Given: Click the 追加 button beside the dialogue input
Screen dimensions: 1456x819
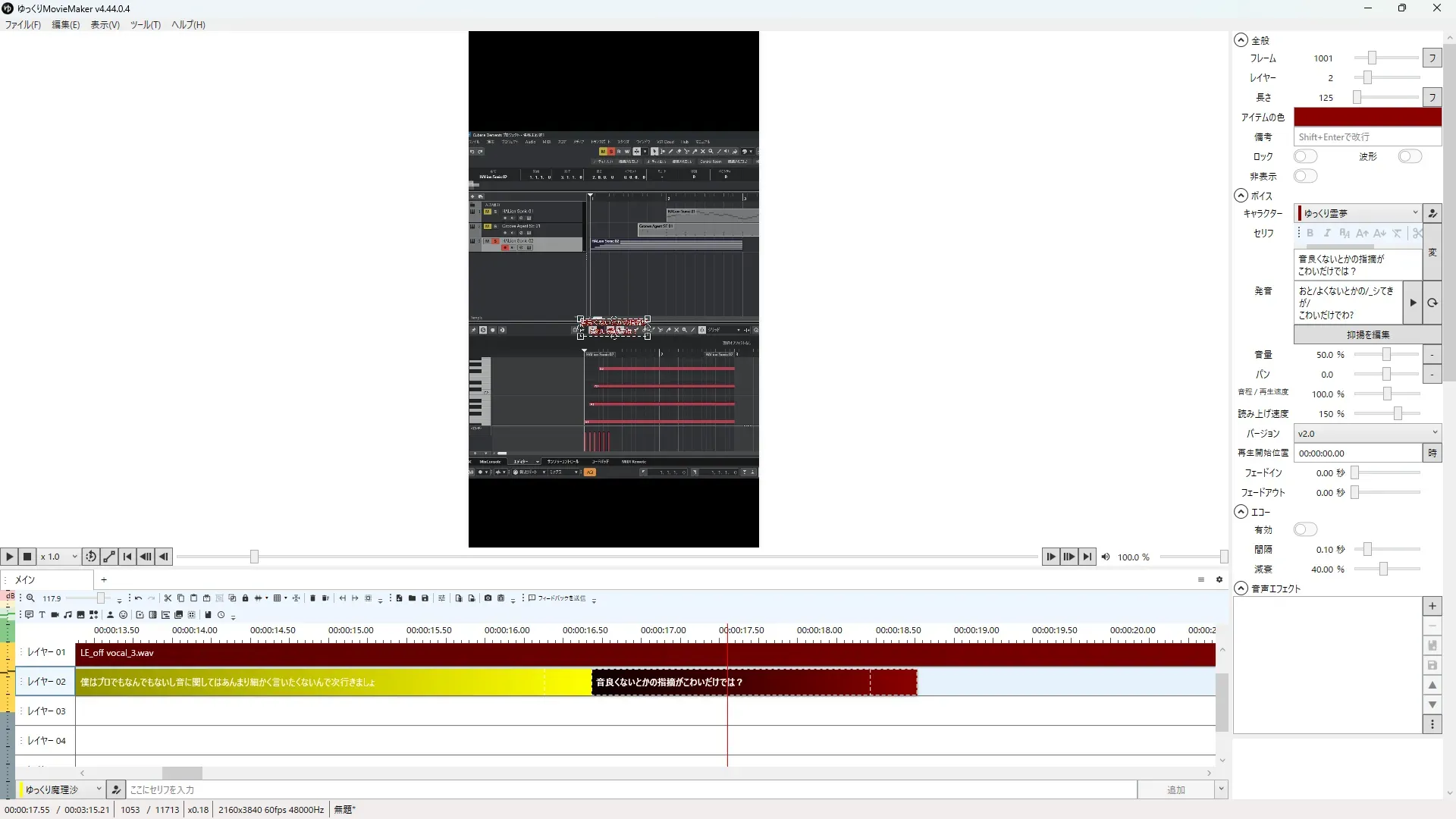Looking at the screenshot, I should click(1175, 789).
